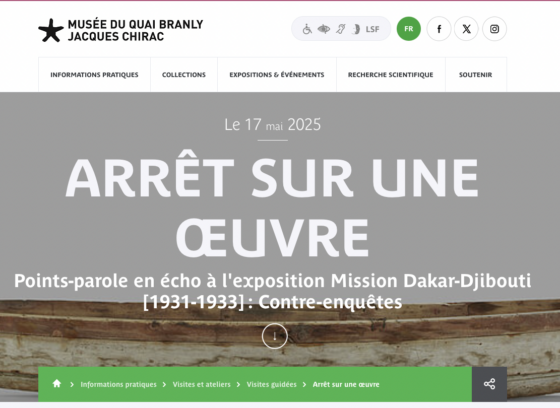
Task: Open the LSF sign language link
Action: 372,29
